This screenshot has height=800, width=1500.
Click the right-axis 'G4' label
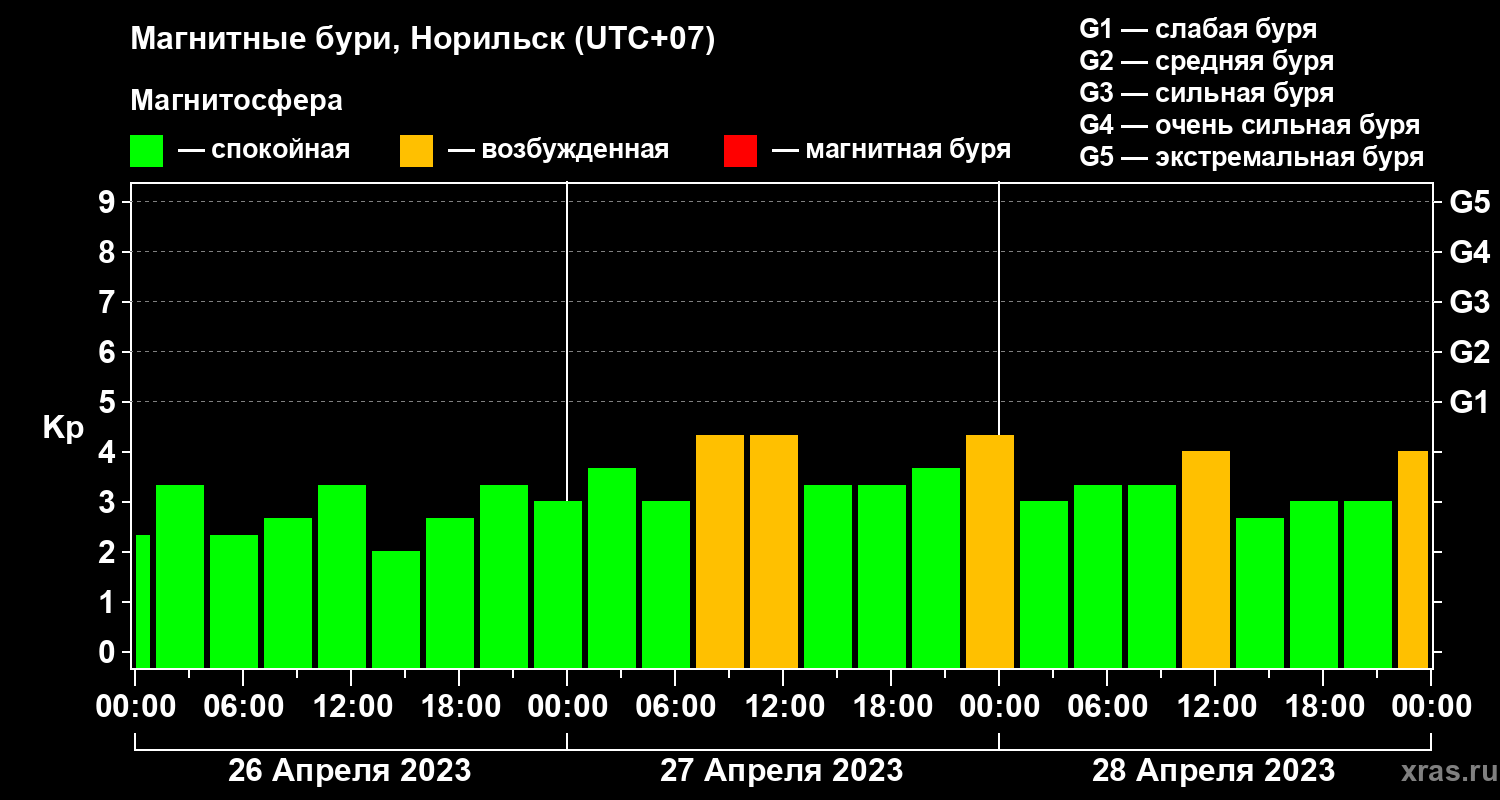tap(1470, 252)
